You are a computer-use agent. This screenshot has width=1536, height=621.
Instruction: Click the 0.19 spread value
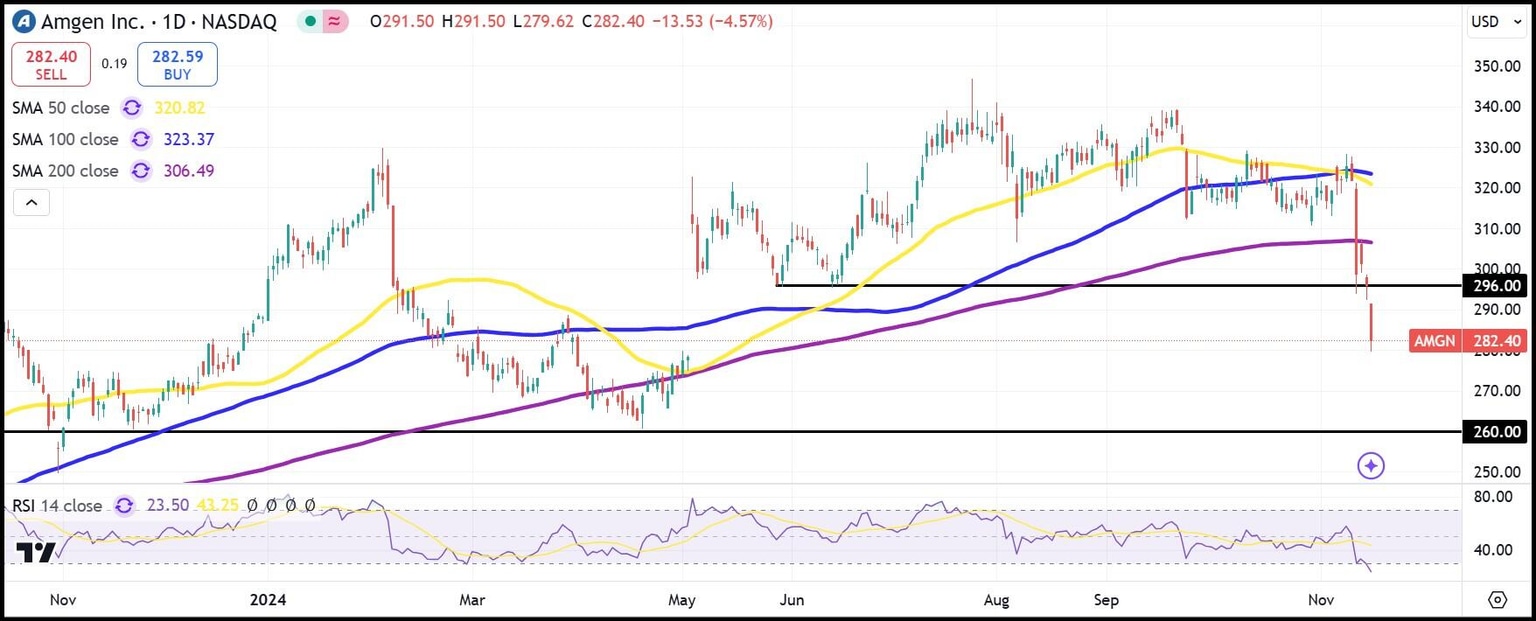(x=114, y=64)
